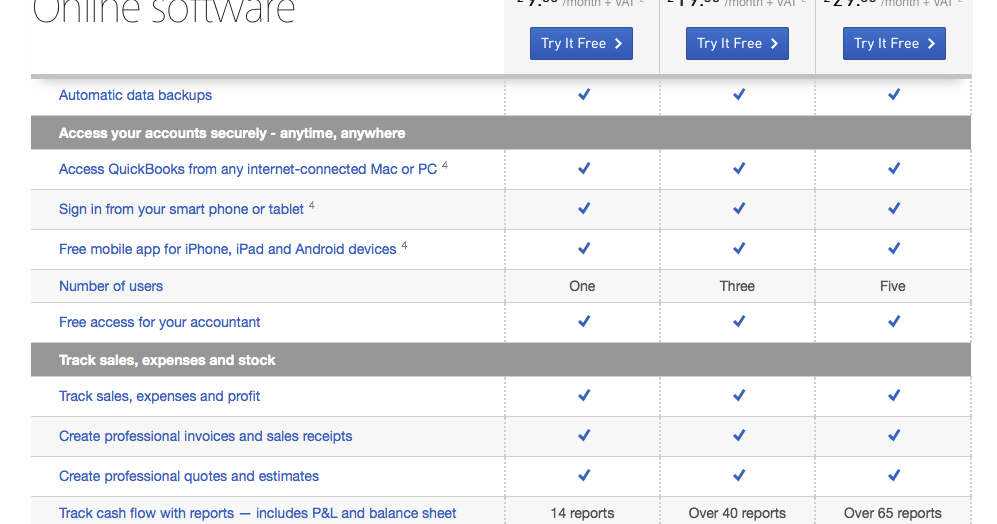This screenshot has width=997, height=524.
Task: Click middle-plan checkmark for Track sales, expenses and profit
Action: click(x=739, y=395)
